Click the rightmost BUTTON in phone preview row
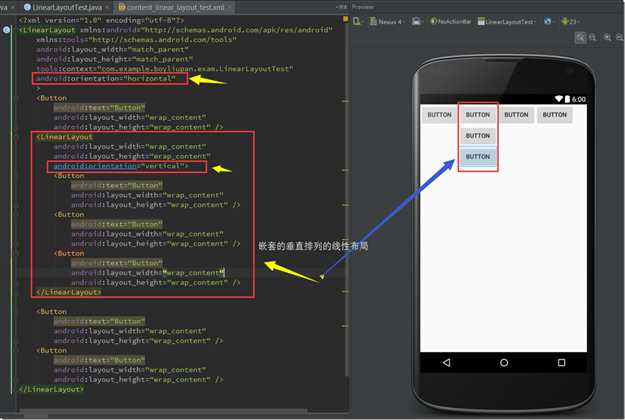The height and width of the screenshot is (420, 625). 554,115
